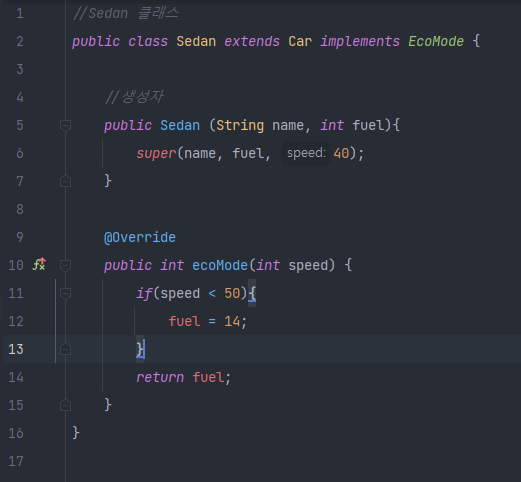Collapse the if block fold marker on line 11
The image size is (521, 482).
(65, 293)
